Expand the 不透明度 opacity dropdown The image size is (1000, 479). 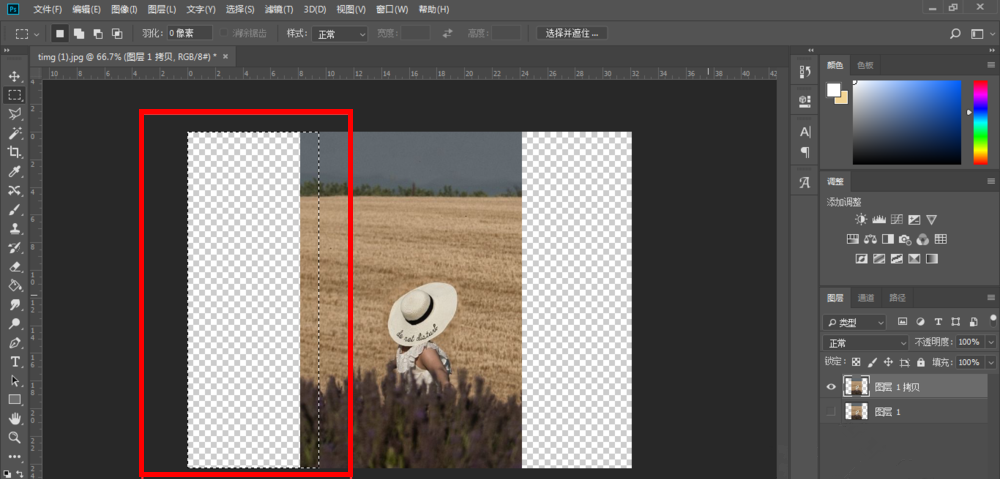click(x=991, y=343)
